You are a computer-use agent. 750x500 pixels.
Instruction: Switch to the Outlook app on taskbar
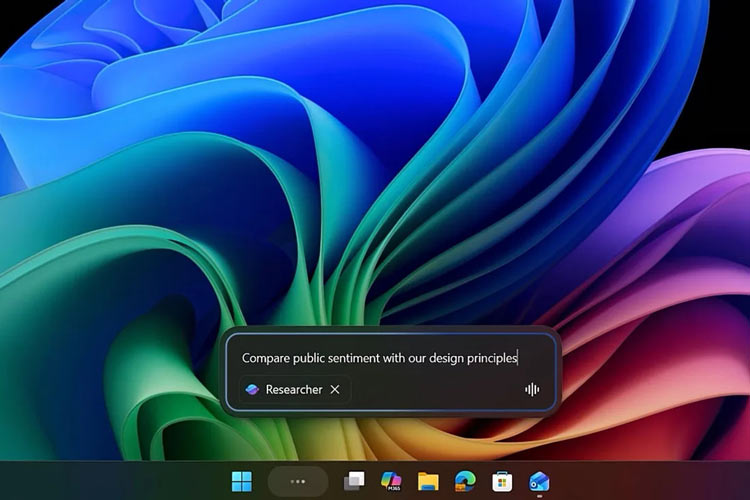click(x=539, y=481)
